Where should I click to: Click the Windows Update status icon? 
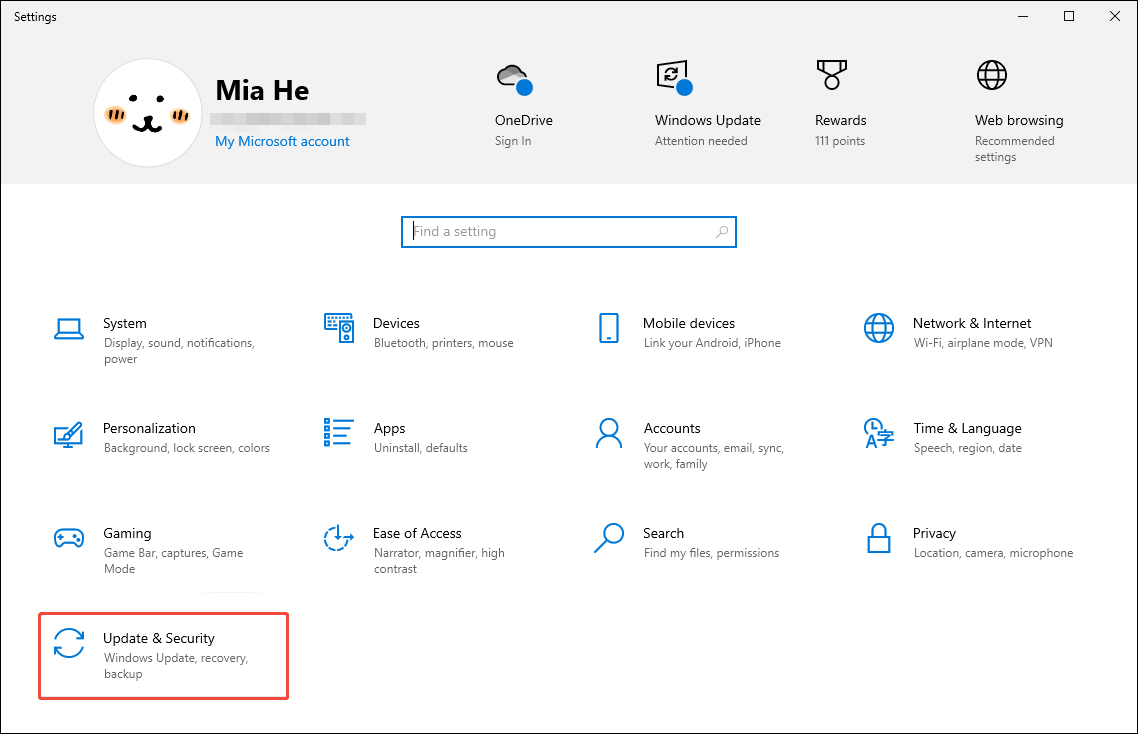pyautogui.click(x=672, y=76)
